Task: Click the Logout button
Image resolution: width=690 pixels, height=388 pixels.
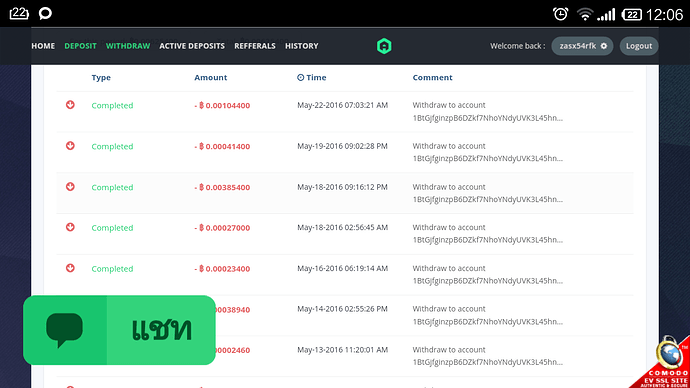Action: (639, 46)
